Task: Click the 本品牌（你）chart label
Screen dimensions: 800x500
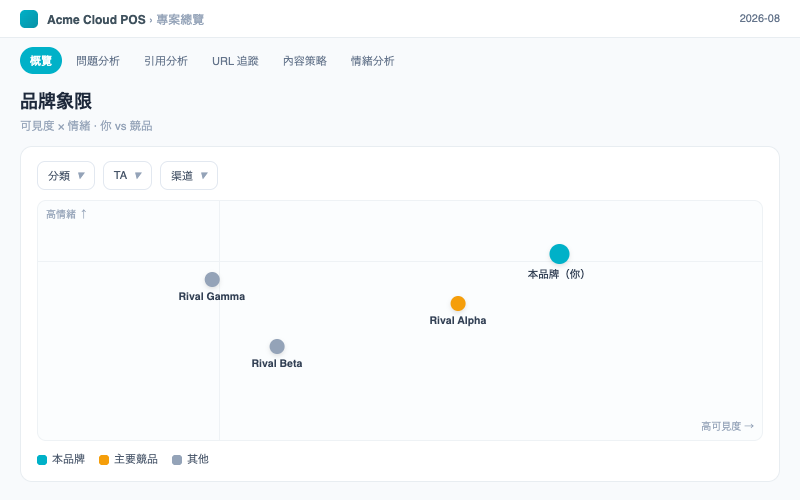Action: [x=556, y=274]
